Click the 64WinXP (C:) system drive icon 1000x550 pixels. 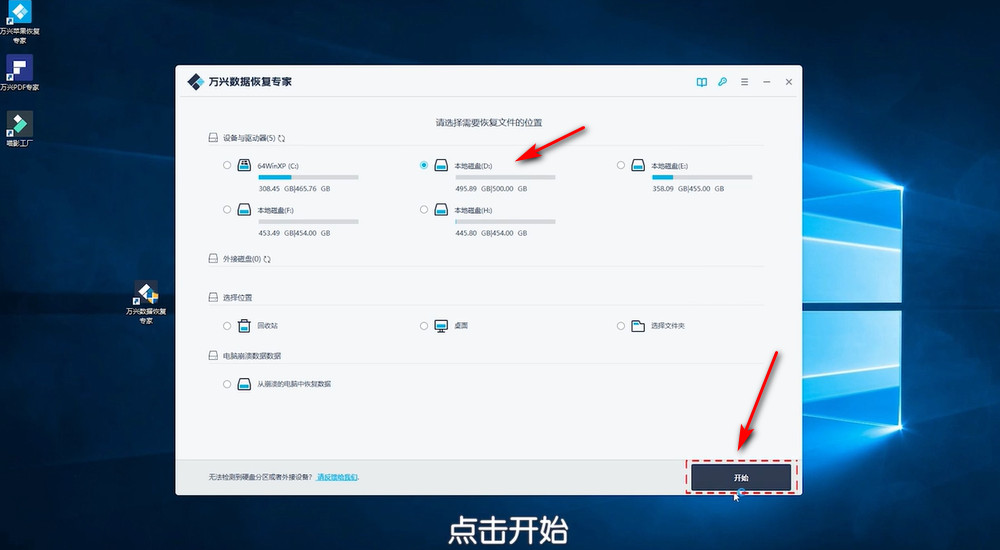click(x=244, y=165)
